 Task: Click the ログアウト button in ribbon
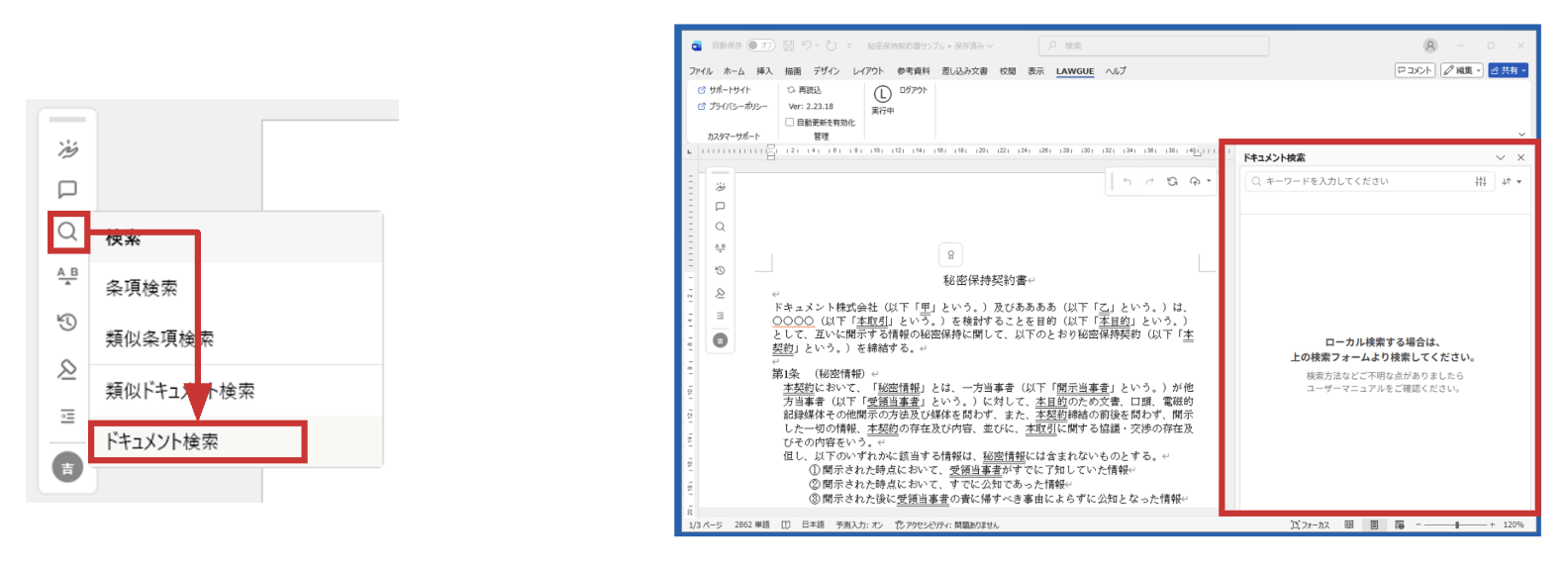pyautogui.click(x=913, y=90)
